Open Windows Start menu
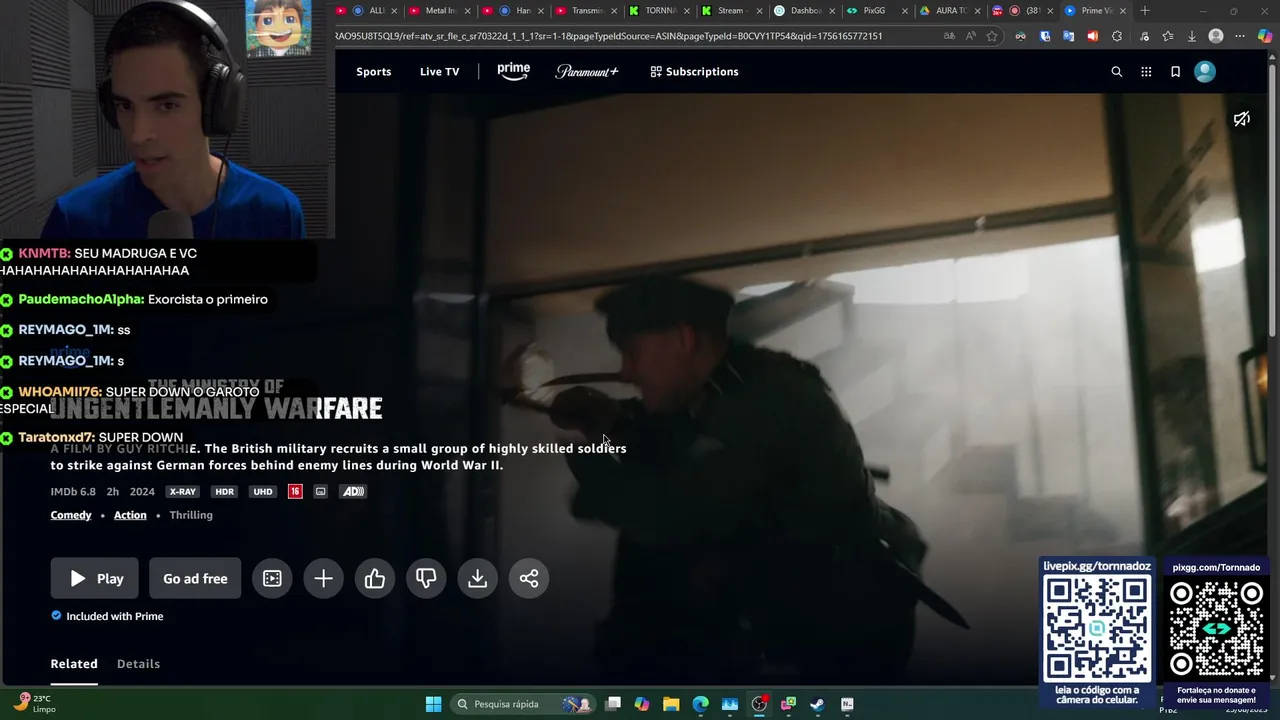This screenshot has width=1280, height=720. [433, 704]
